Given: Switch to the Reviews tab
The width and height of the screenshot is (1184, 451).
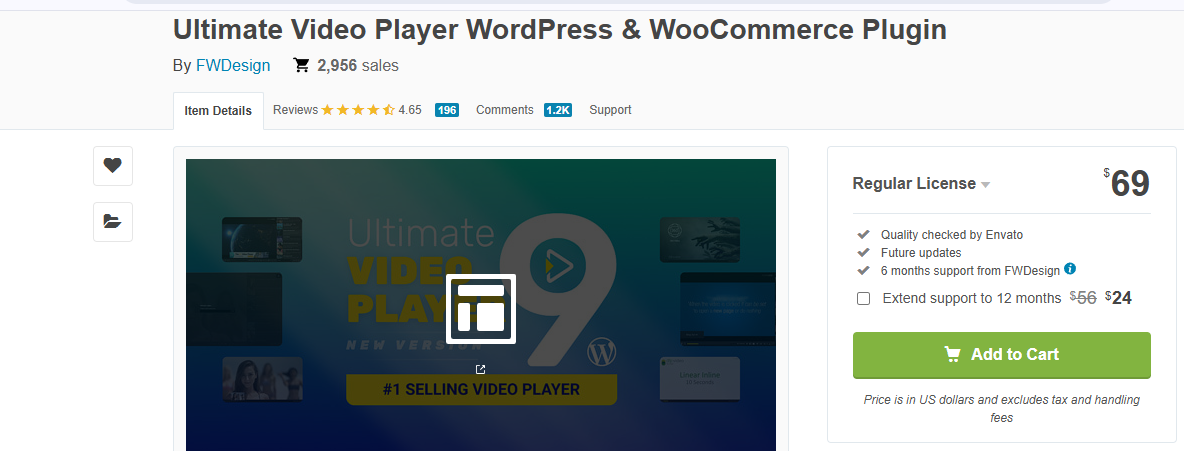Looking at the screenshot, I should pos(295,110).
